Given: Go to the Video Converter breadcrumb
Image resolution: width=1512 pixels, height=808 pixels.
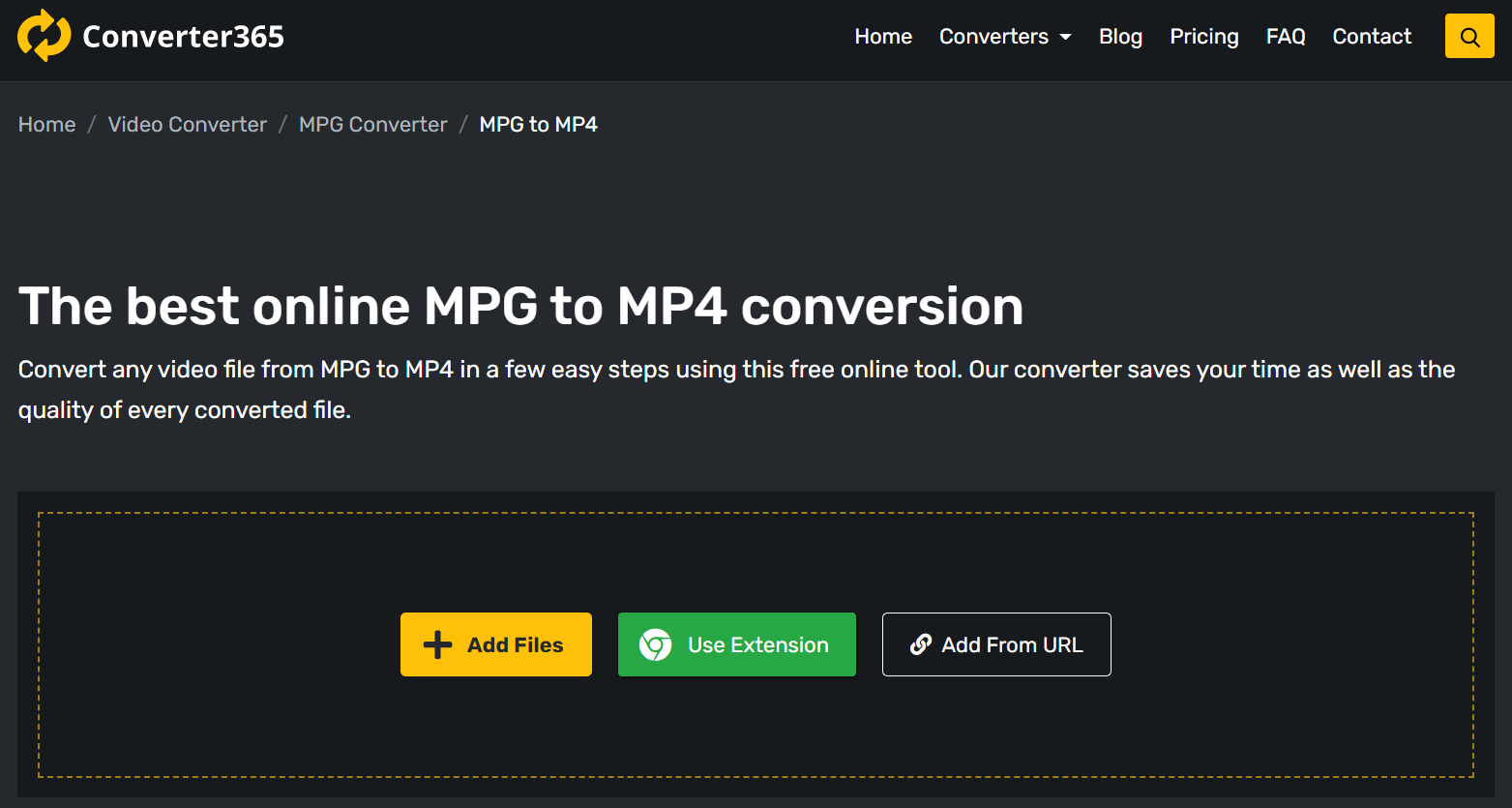Looking at the screenshot, I should pyautogui.click(x=187, y=125).
